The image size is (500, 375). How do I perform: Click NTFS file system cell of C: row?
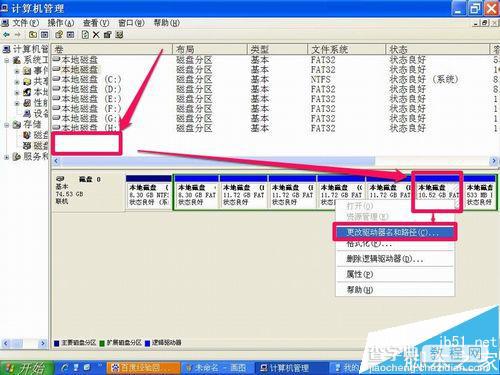[x=320, y=79]
